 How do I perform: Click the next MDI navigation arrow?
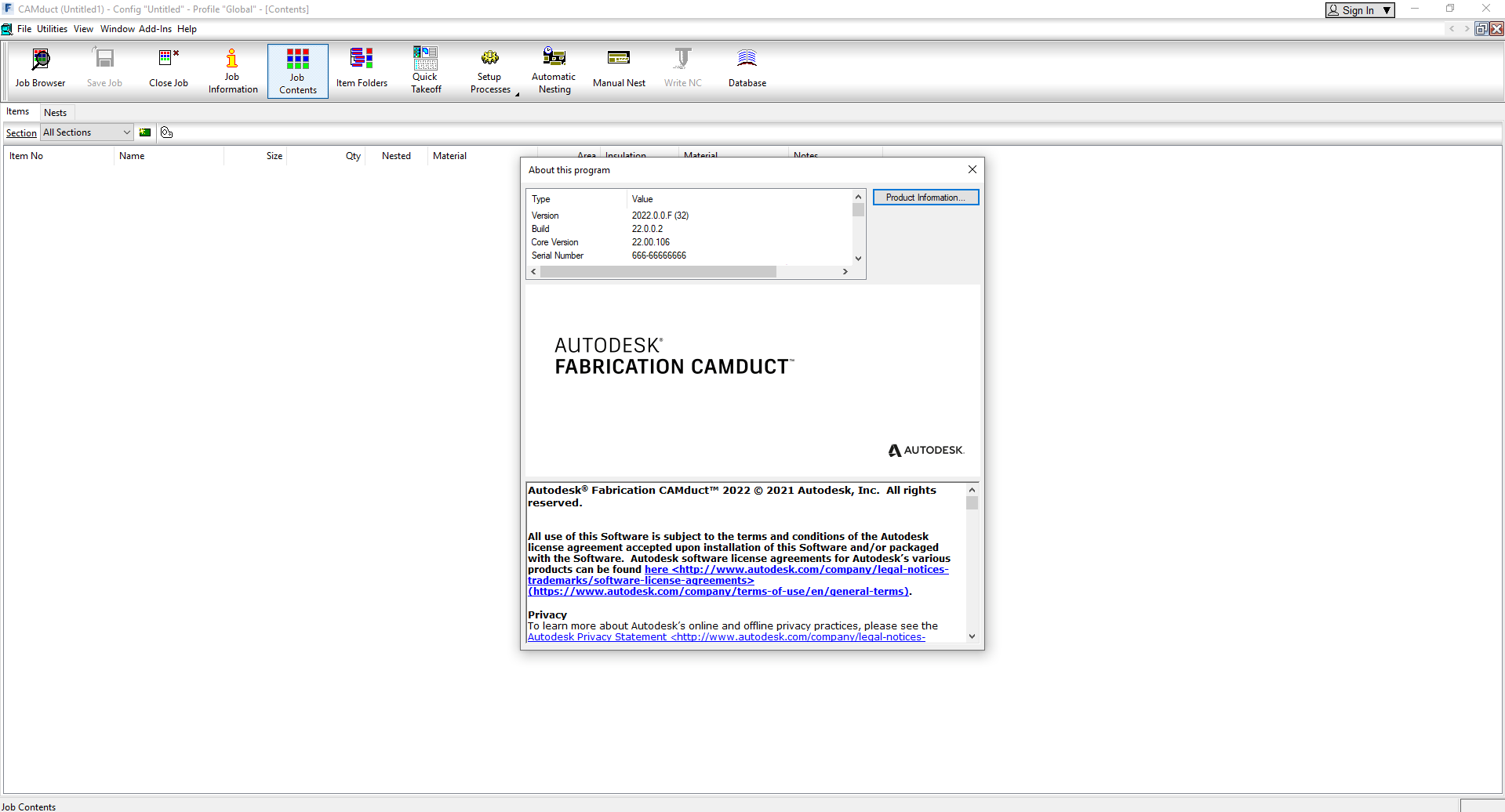(x=1466, y=29)
